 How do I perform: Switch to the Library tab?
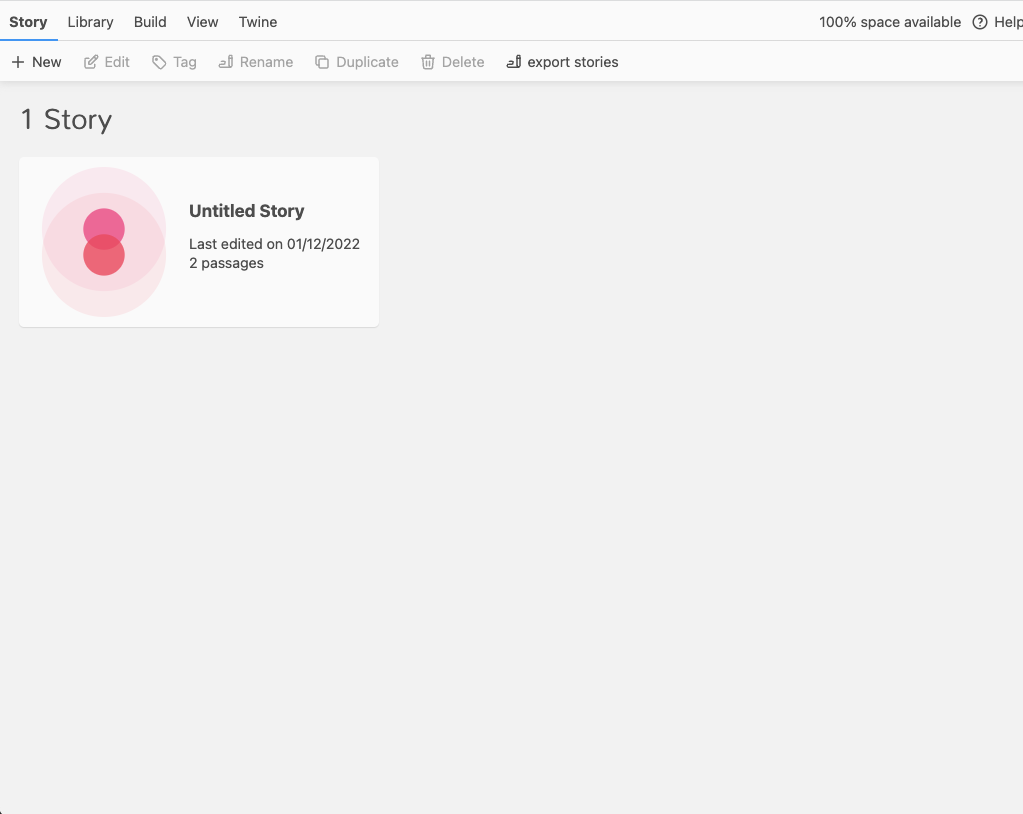coord(90,22)
